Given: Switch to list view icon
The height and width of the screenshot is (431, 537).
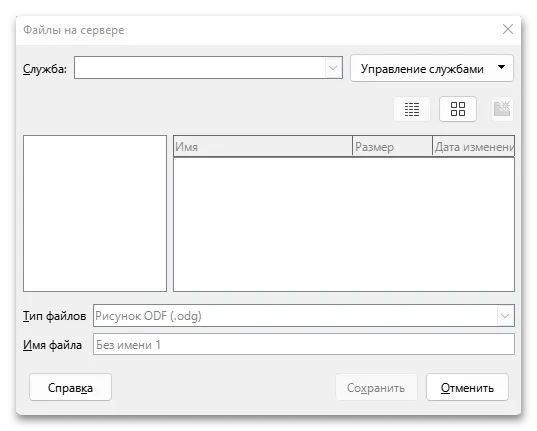Looking at the screenshot, I should (x=412, y=109).
